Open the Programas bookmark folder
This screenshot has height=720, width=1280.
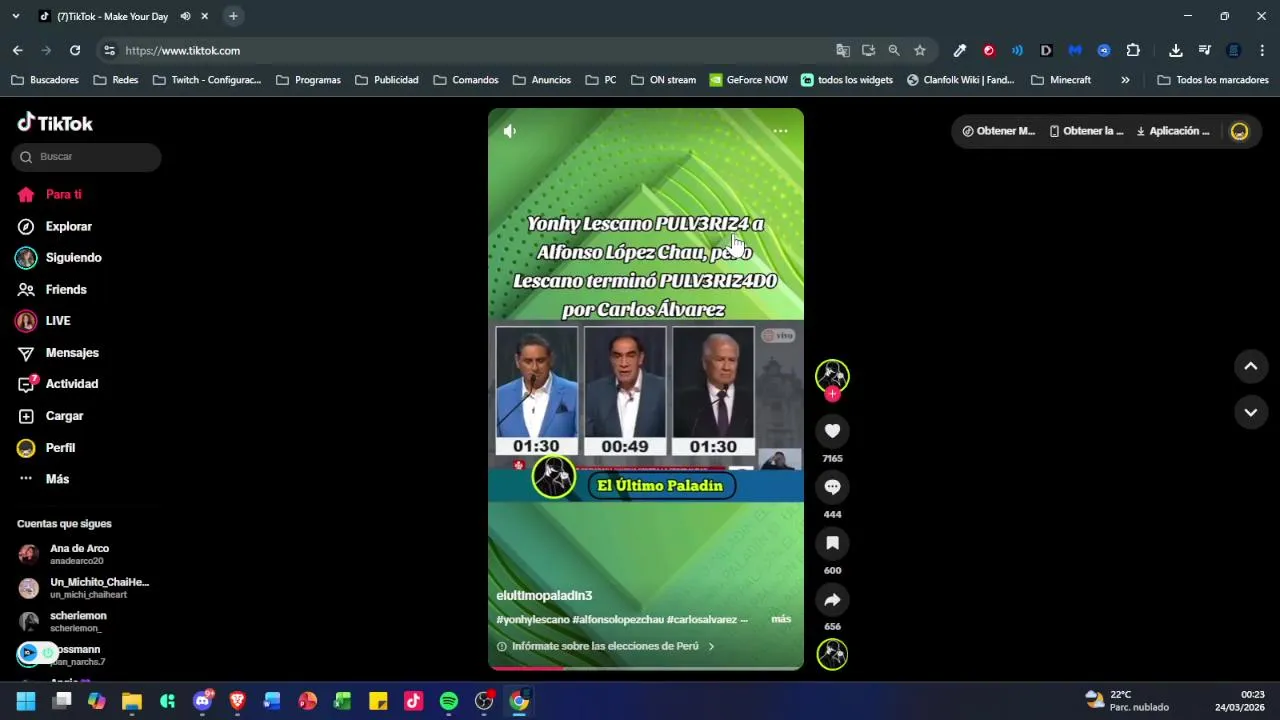[308, 80]
